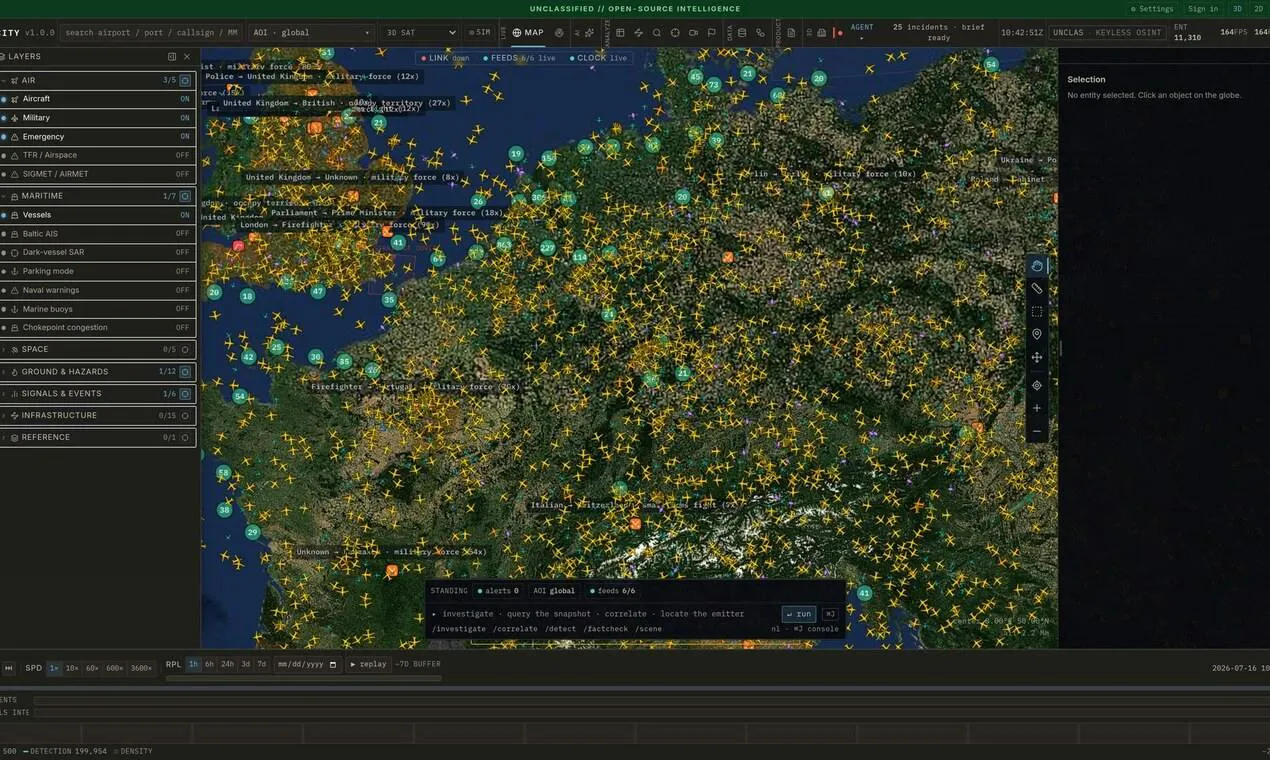Expand the SPACE layer group
Screen dimensions: 1270x760
[x=97, y=349]
